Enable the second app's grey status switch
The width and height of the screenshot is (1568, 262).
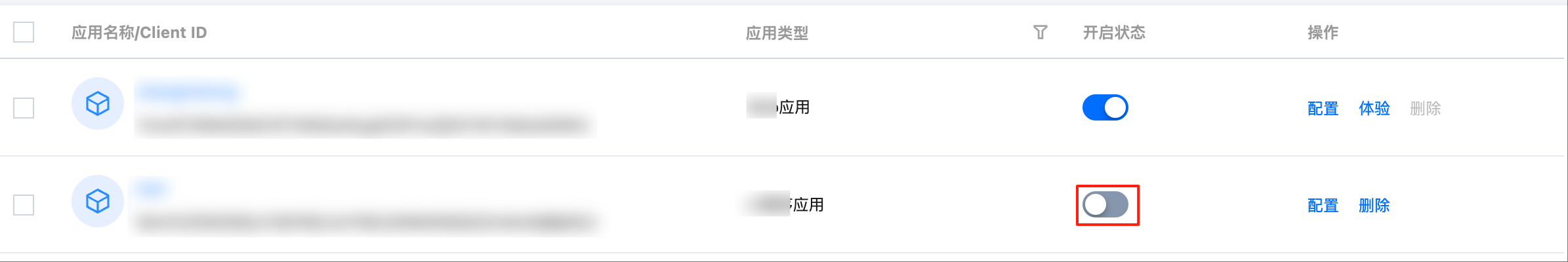pyautogui.click(x=1105, y=205)
